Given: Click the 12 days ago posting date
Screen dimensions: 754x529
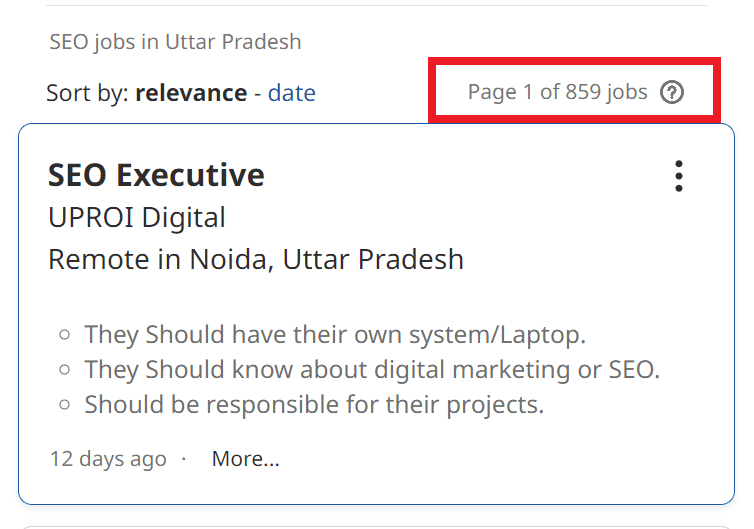Looking at the screenshot, I should tap(108, 459).
